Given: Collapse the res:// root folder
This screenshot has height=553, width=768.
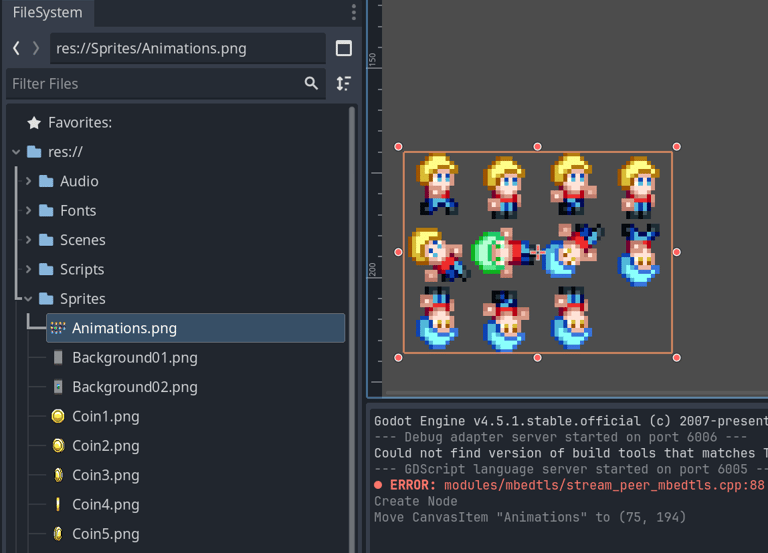Looking at the screenshot, I should (x=16, y=152).
